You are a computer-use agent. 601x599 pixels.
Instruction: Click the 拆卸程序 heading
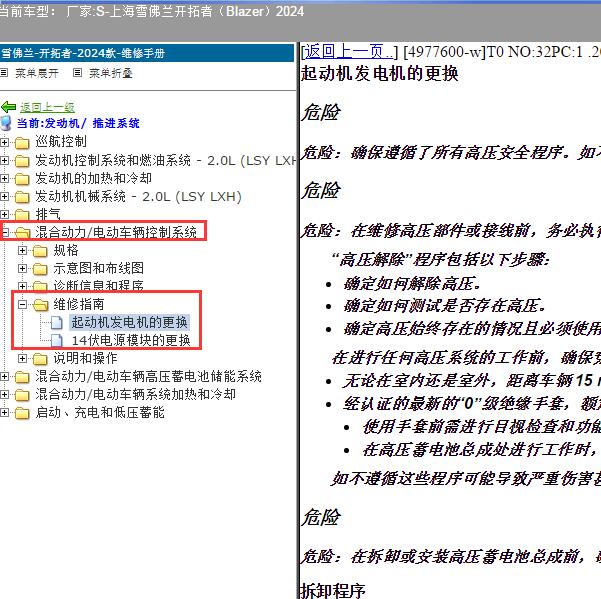tap(333, 591)
